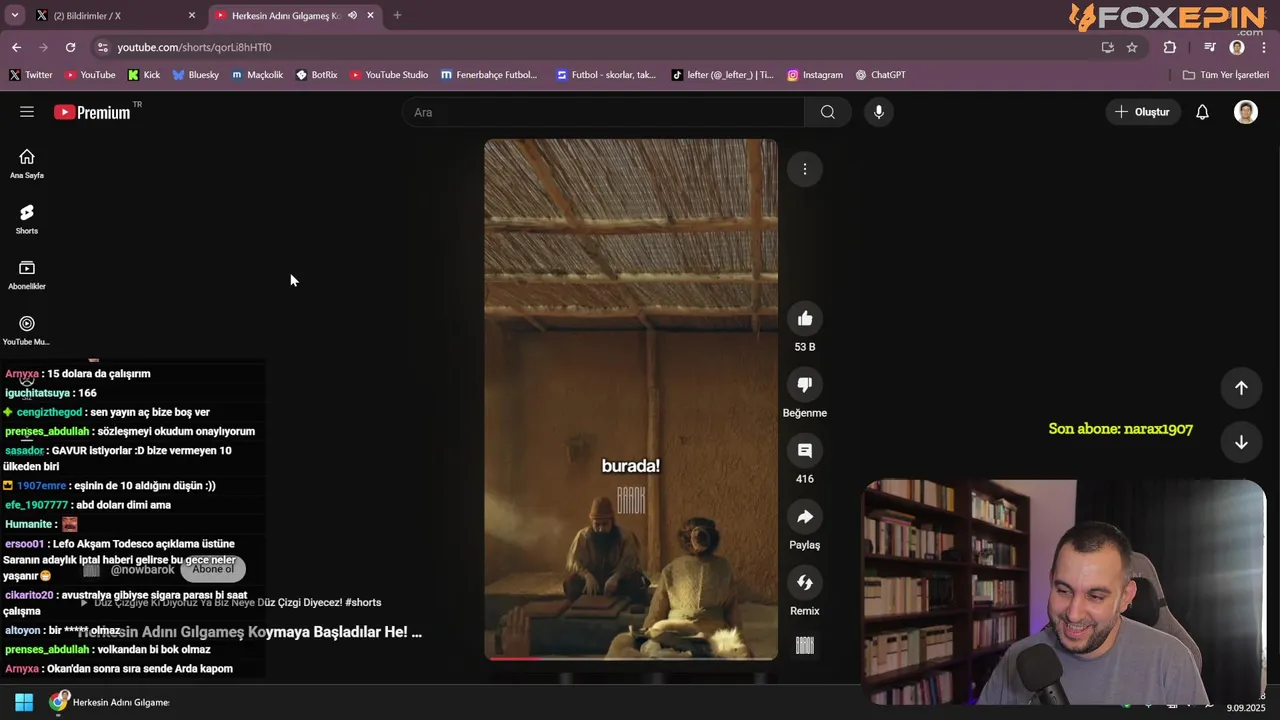This screenshot has height=720, width=1280.
Task: Seek using the short's red progress bar
Action: (631, 658)
